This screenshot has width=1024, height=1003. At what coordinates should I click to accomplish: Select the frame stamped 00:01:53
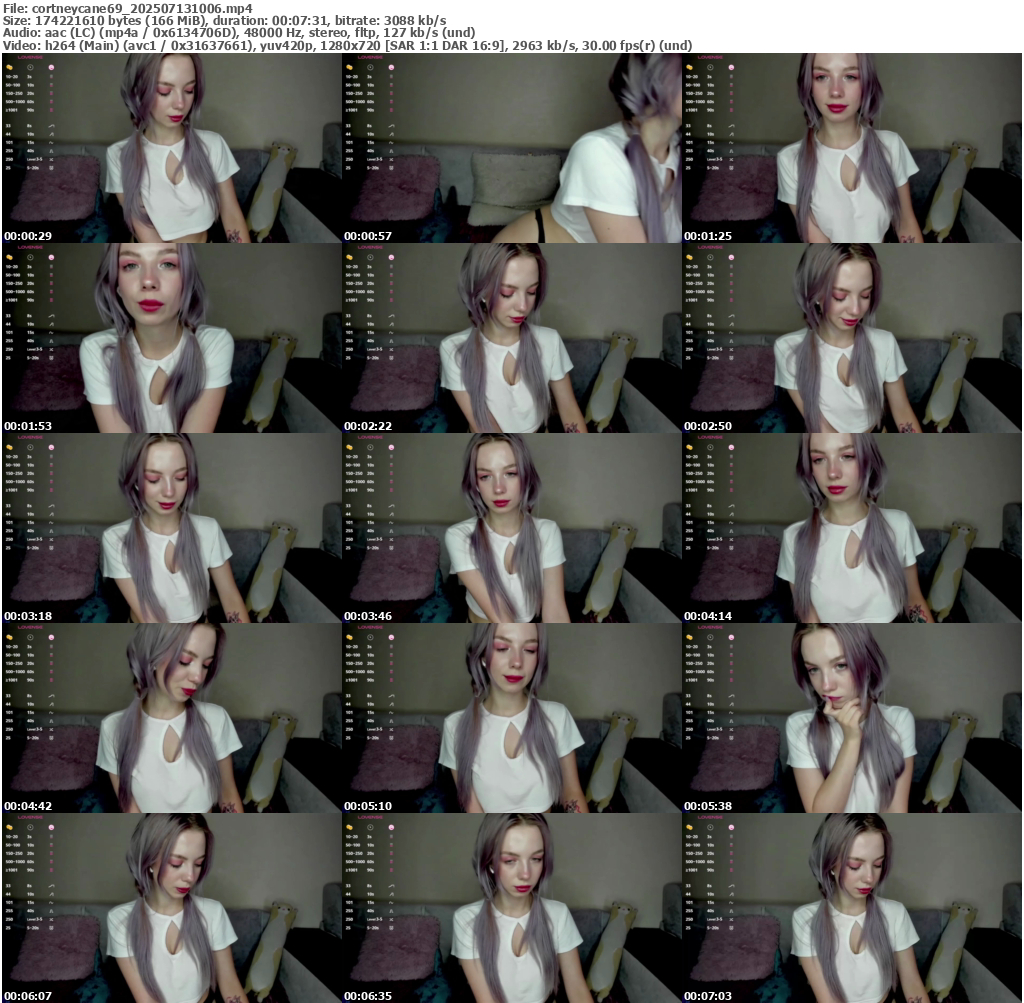[x=171, y=338]
